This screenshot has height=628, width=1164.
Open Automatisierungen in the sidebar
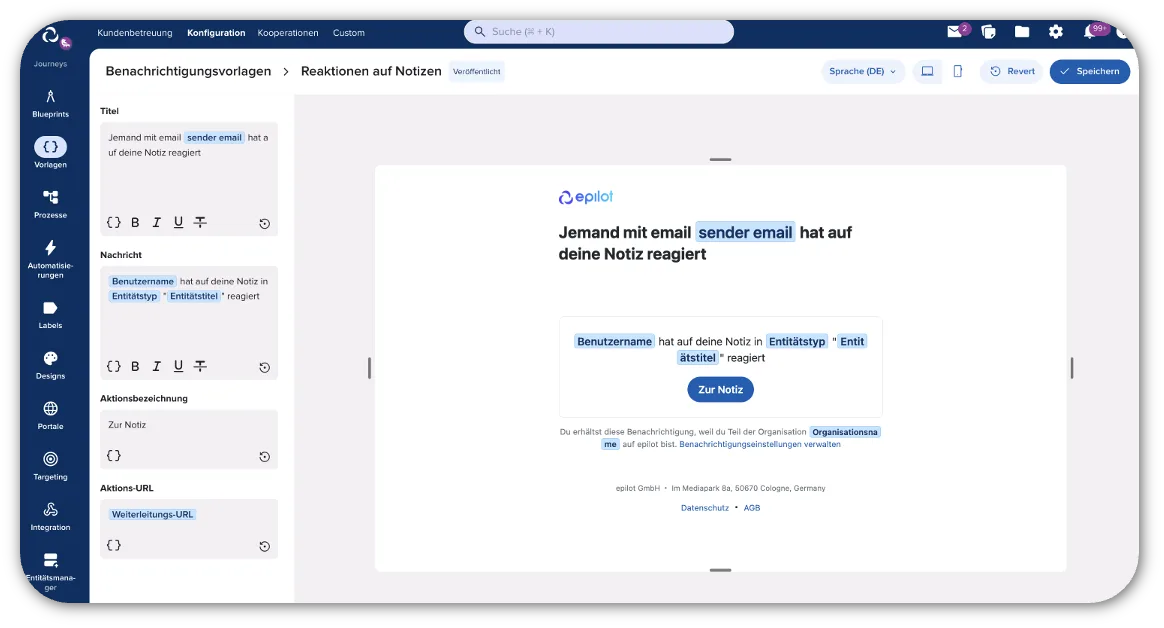tap(50, 259)
